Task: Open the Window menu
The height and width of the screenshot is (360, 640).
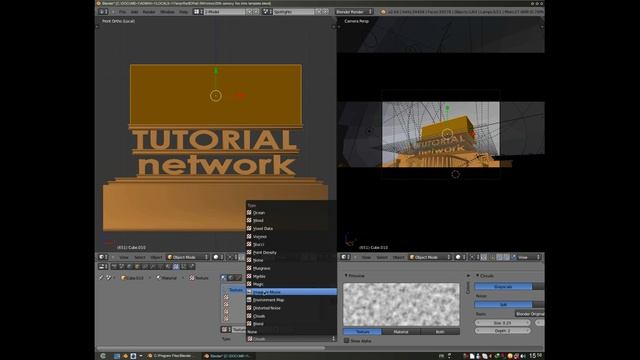Action: pyautogui.click(x=167, y=12)
